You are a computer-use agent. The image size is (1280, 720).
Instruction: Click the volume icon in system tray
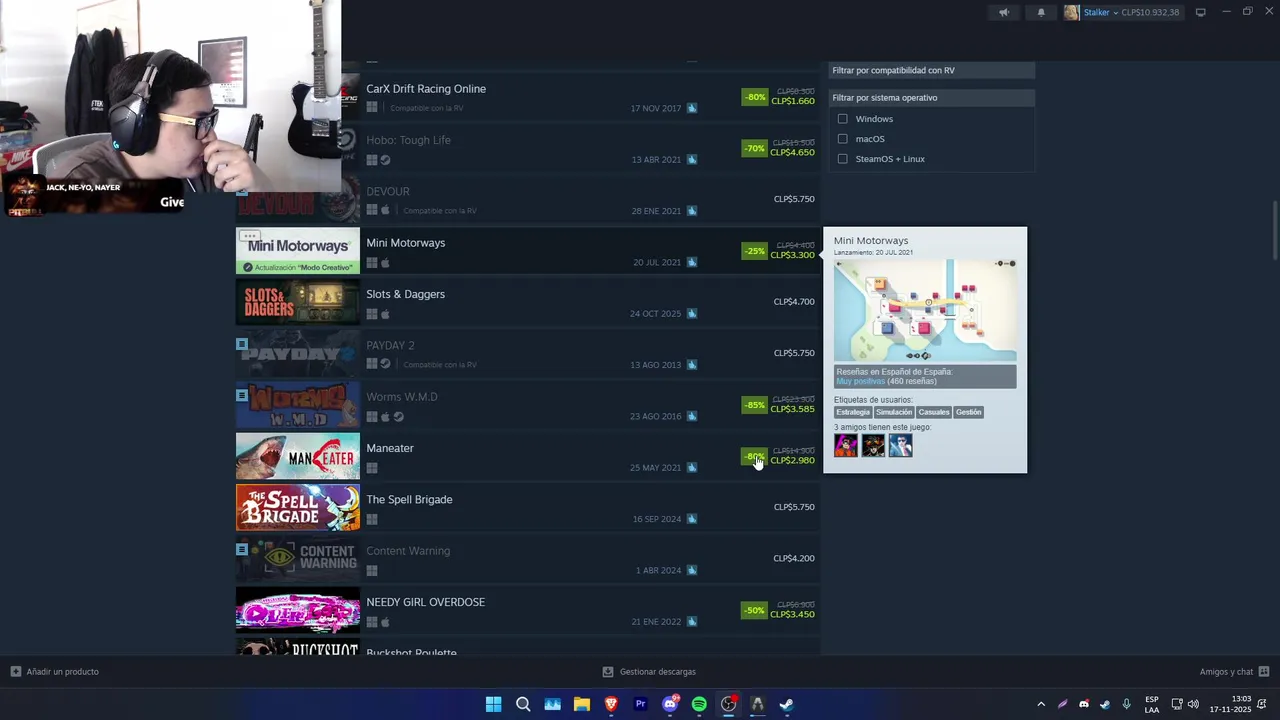[1193, 704]
